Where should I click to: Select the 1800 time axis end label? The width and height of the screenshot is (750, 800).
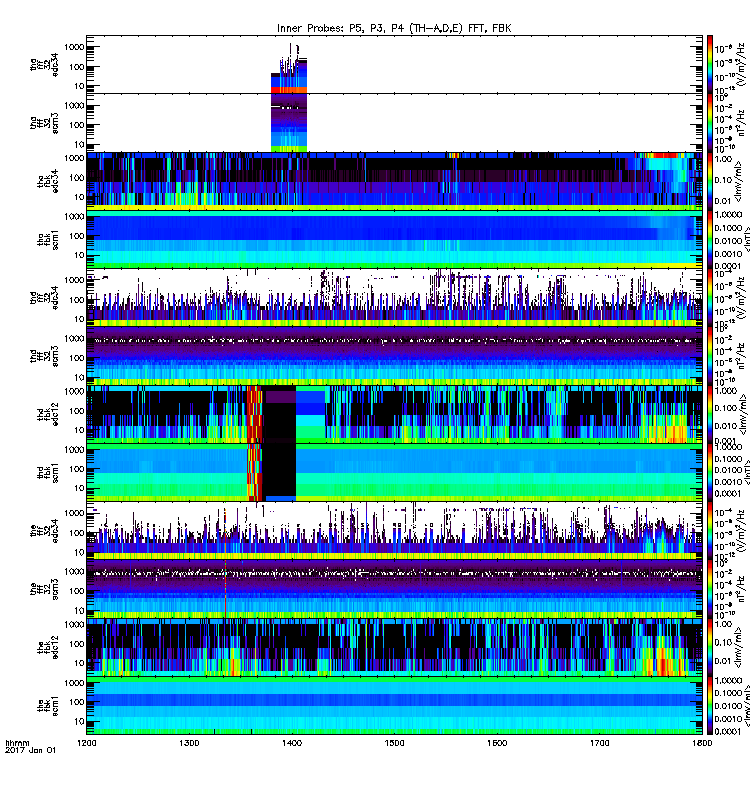702,743
